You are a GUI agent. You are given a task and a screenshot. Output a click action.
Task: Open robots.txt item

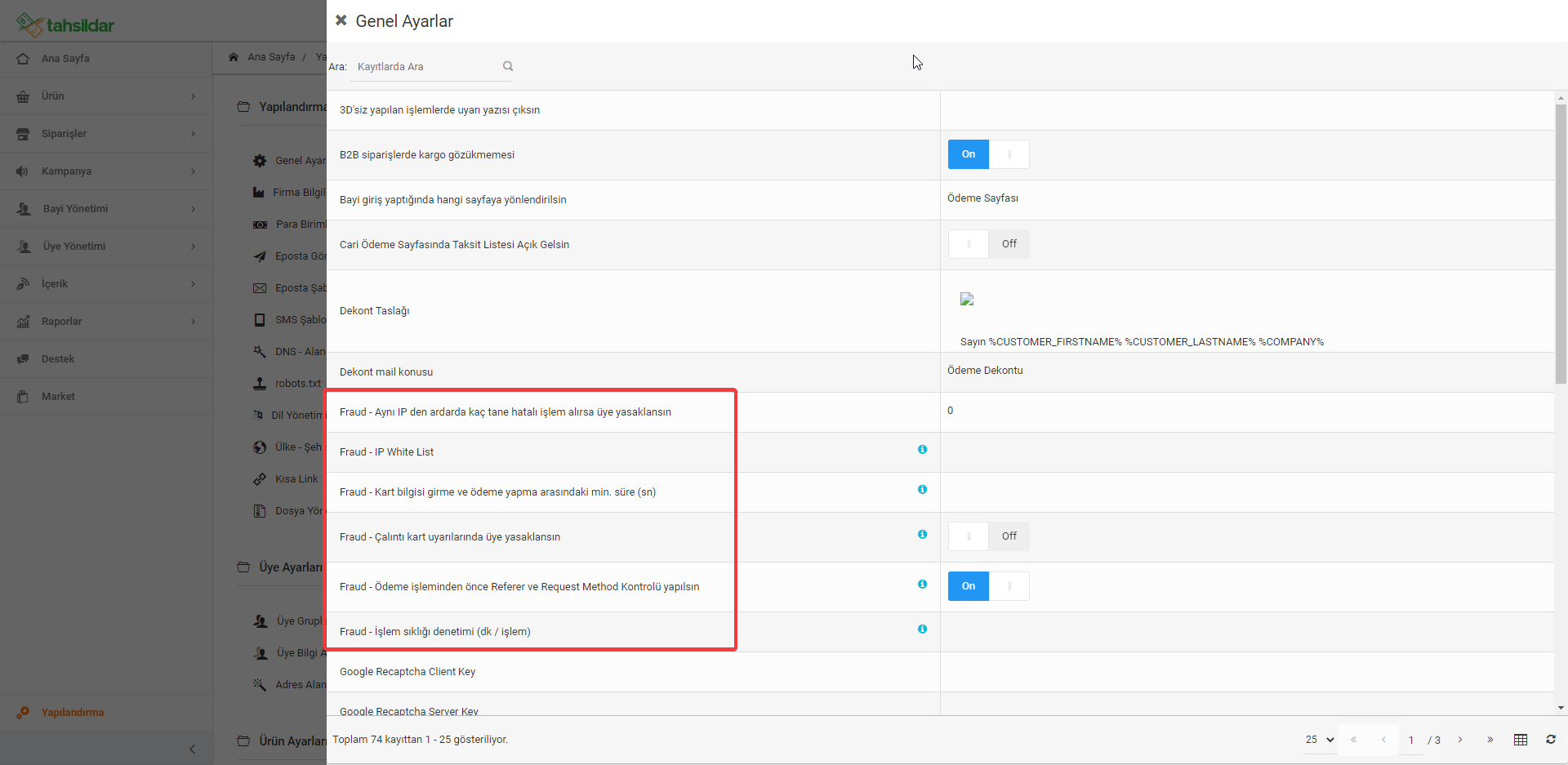click(287, 384)
